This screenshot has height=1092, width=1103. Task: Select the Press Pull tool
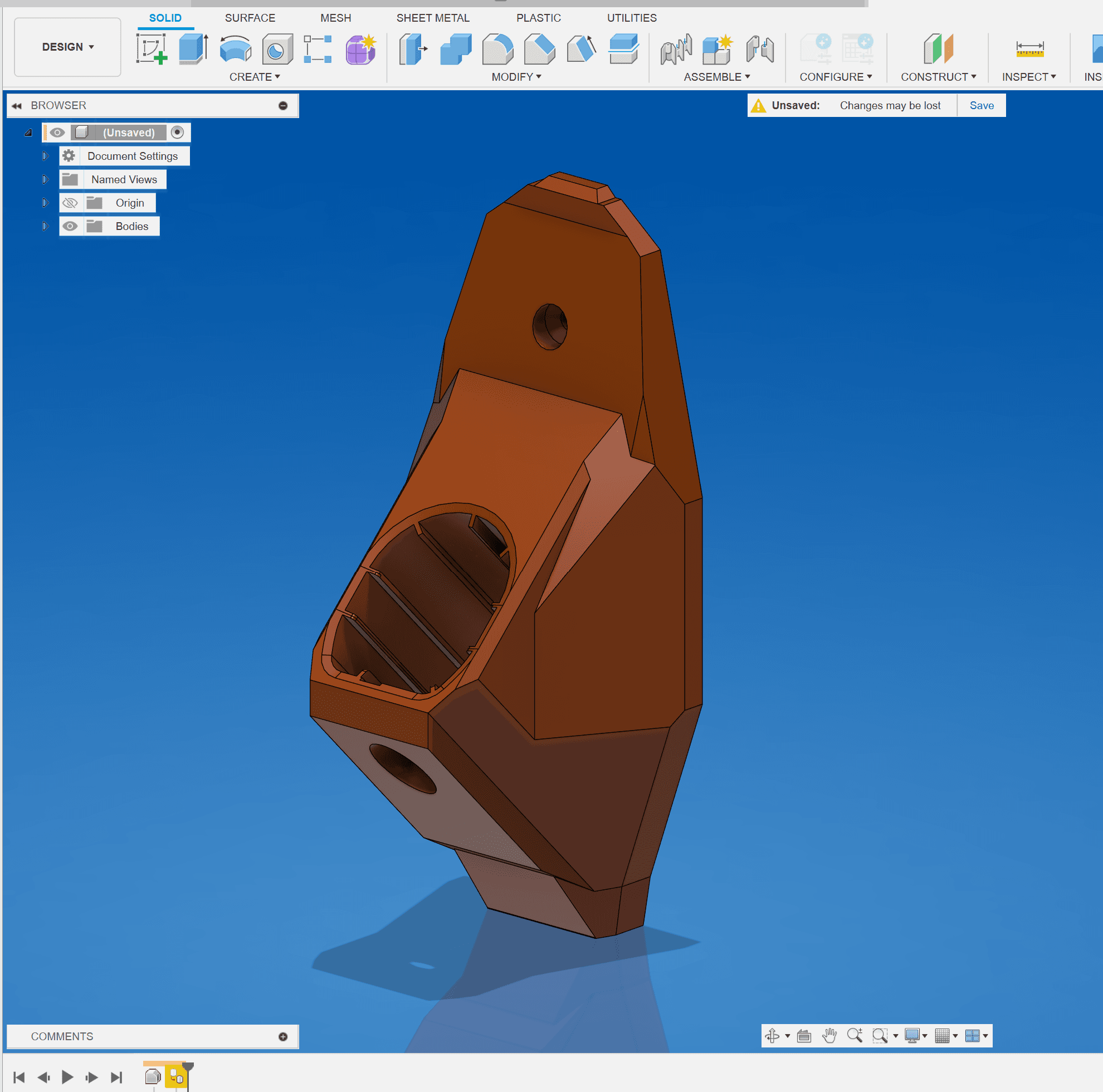[x=413, y=48]
